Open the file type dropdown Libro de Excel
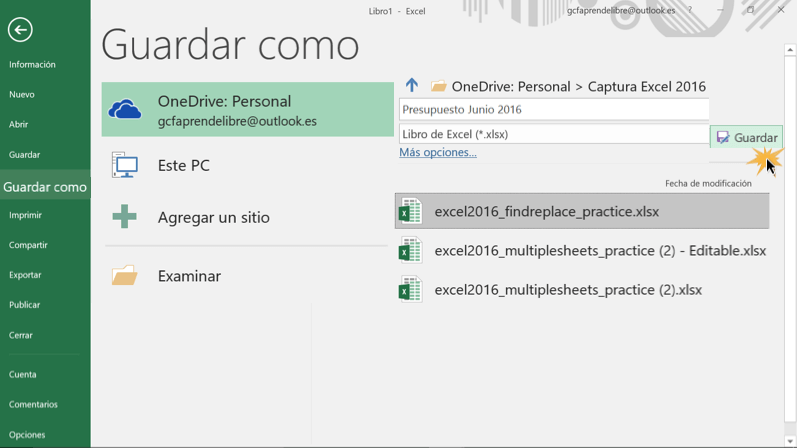 coord(554,134)
